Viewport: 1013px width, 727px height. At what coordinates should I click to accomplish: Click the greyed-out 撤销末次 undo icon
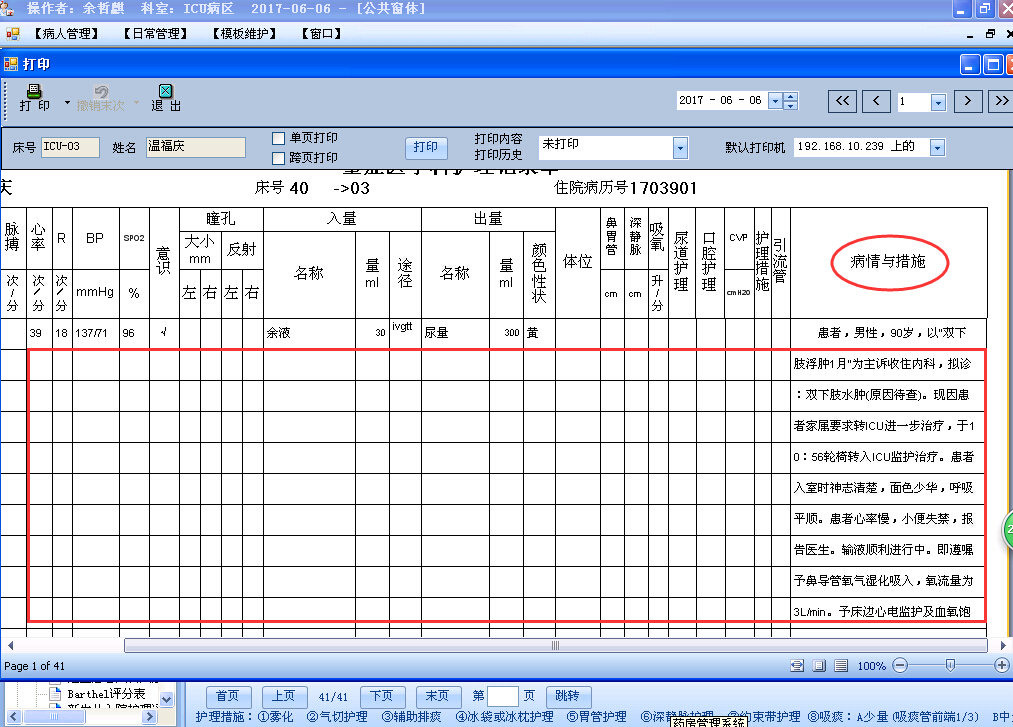point(101,91)
